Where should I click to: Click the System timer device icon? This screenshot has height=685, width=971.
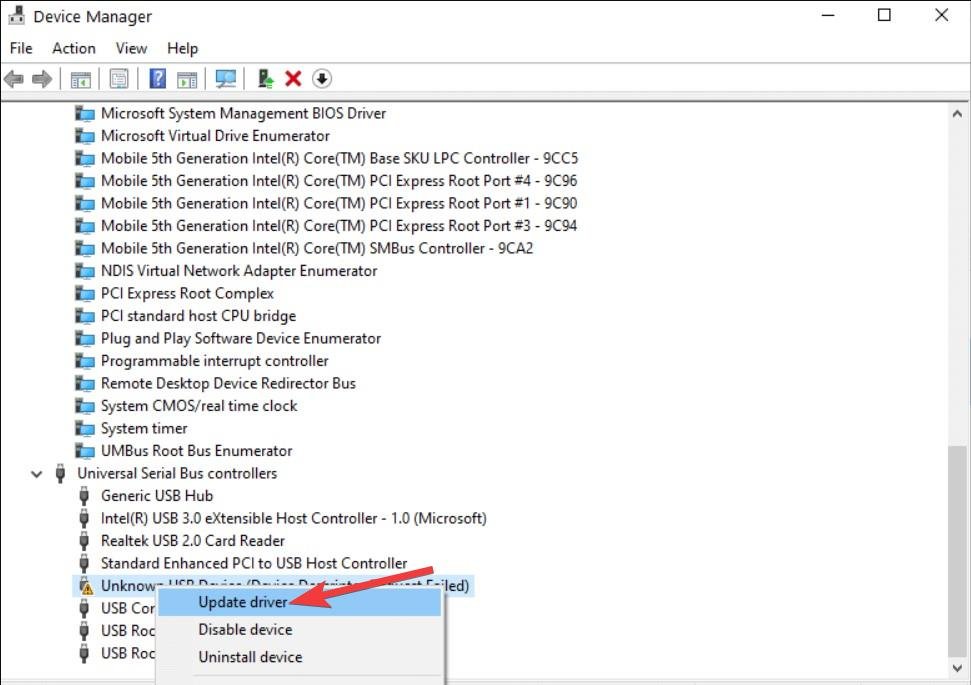(84, 428)
